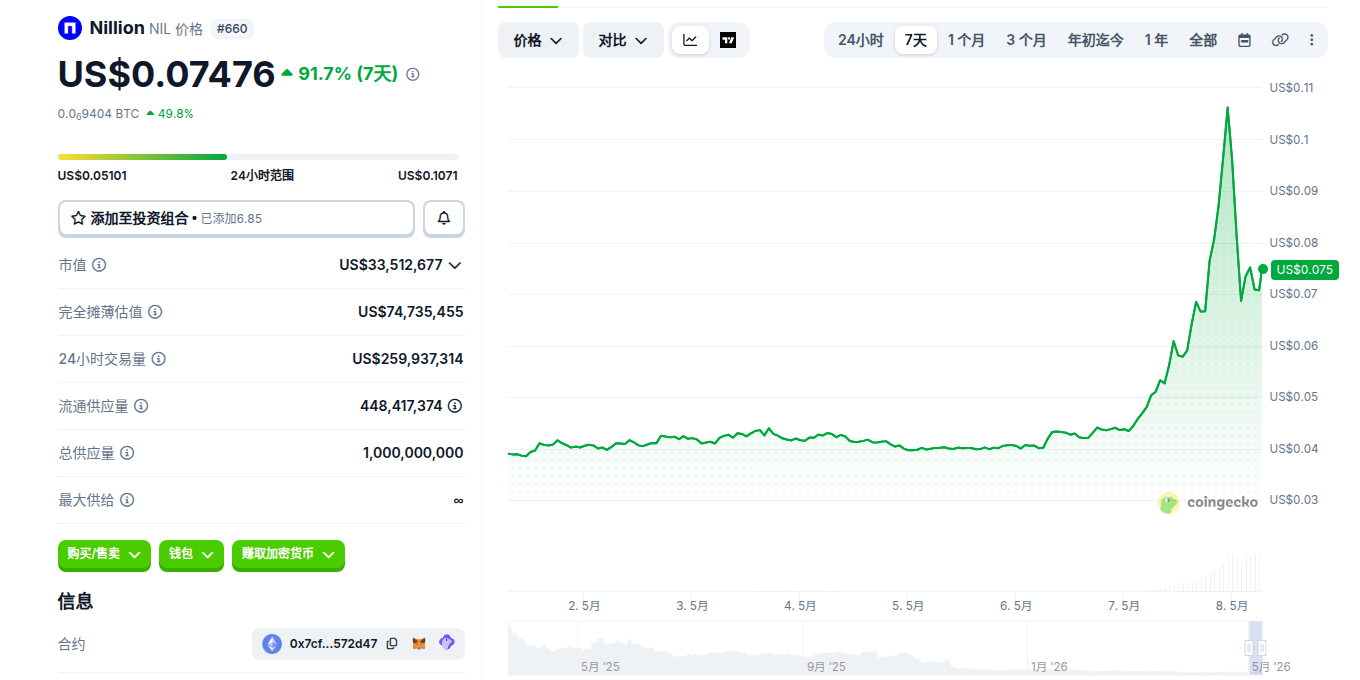1360x680 pixels.
Task: Click total supply value 1,000,000,000
Action: tap(413, 453)
